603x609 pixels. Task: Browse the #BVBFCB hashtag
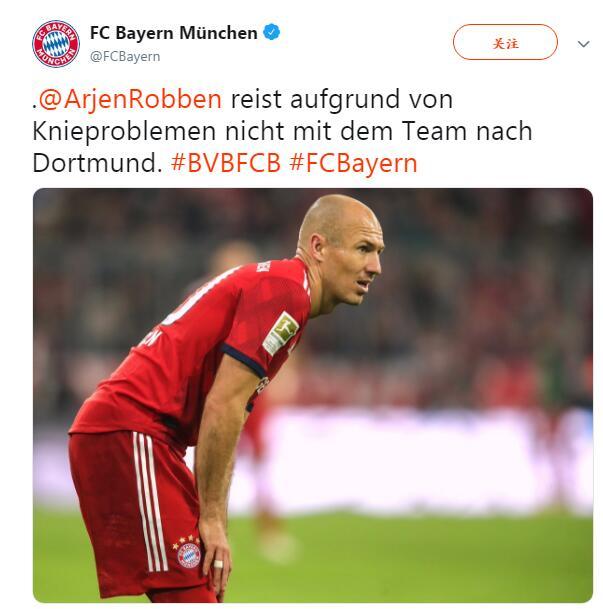tap(226, 163)
